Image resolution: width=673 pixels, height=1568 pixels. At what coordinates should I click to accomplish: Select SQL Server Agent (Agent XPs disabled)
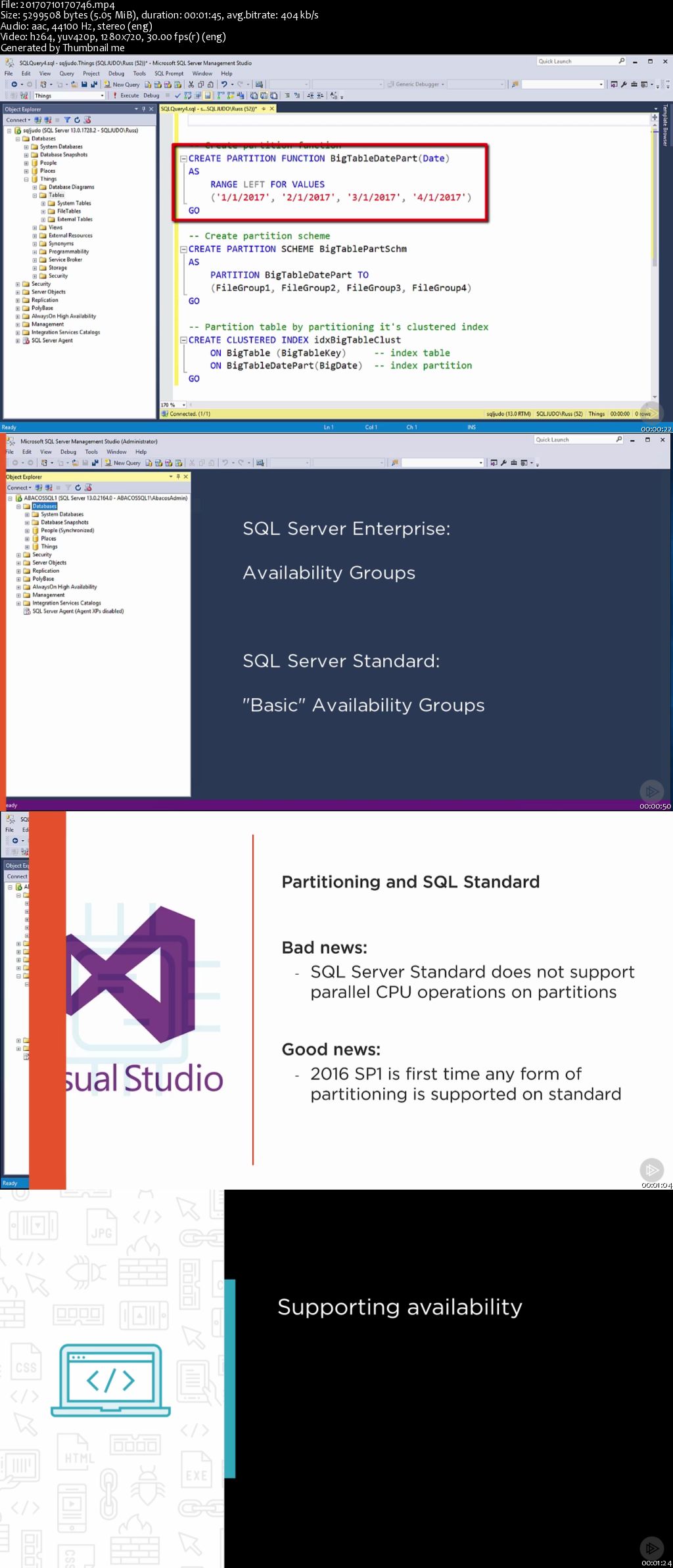[x=78, y=611]
